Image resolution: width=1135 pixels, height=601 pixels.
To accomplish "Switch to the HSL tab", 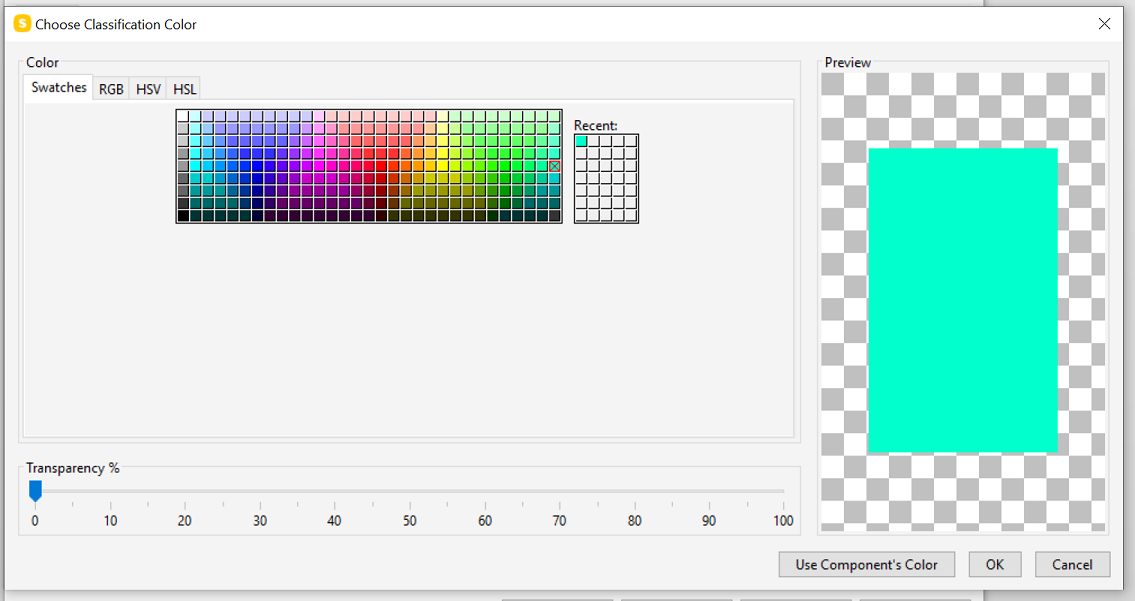I will (x=185, y=89).
